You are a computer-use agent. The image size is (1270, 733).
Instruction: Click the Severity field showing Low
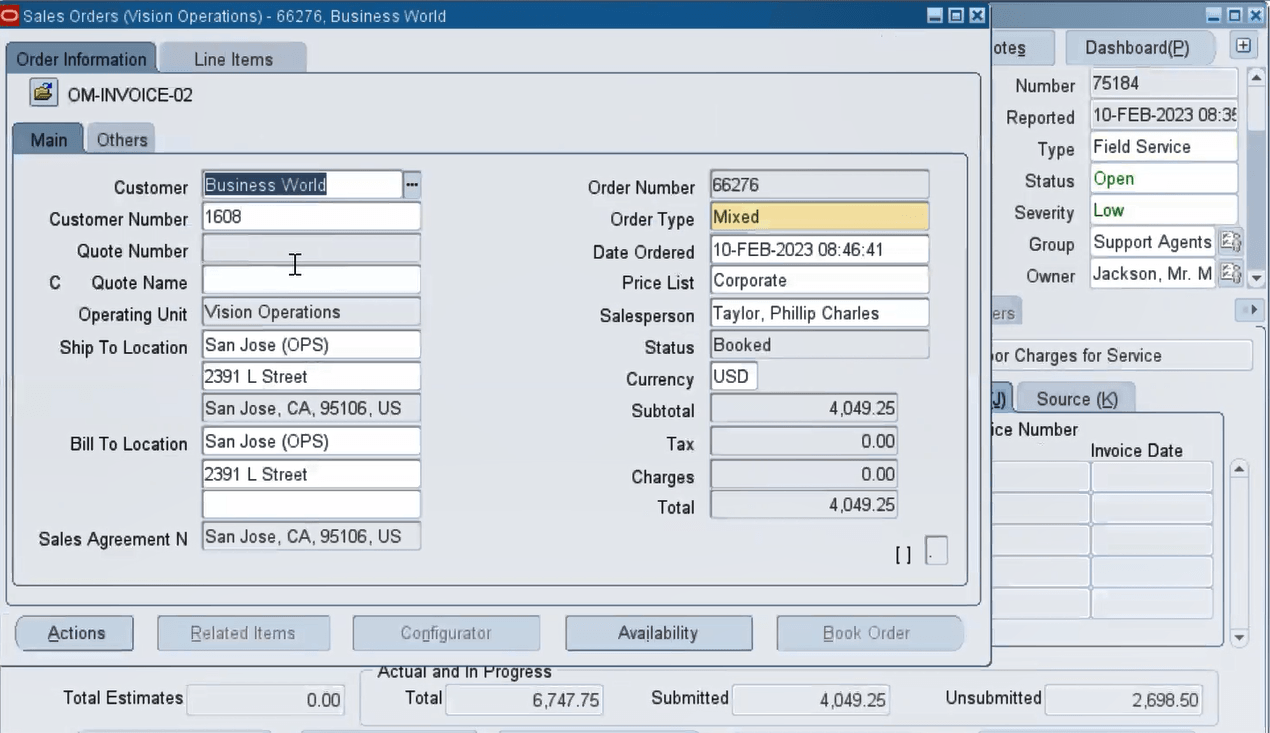click(1163, 211)
